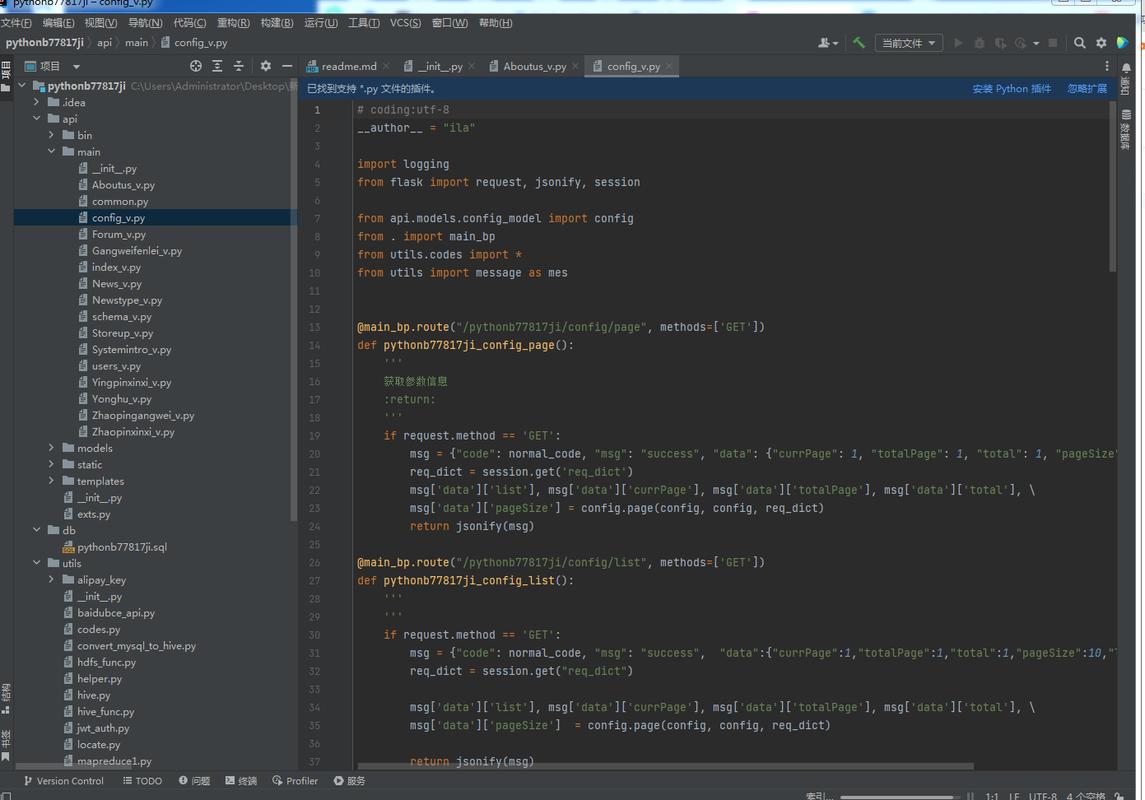Open the 当前文件 run configuration dropdown
The width and height of the screenshot is (1145, 800).
(909, 43)
